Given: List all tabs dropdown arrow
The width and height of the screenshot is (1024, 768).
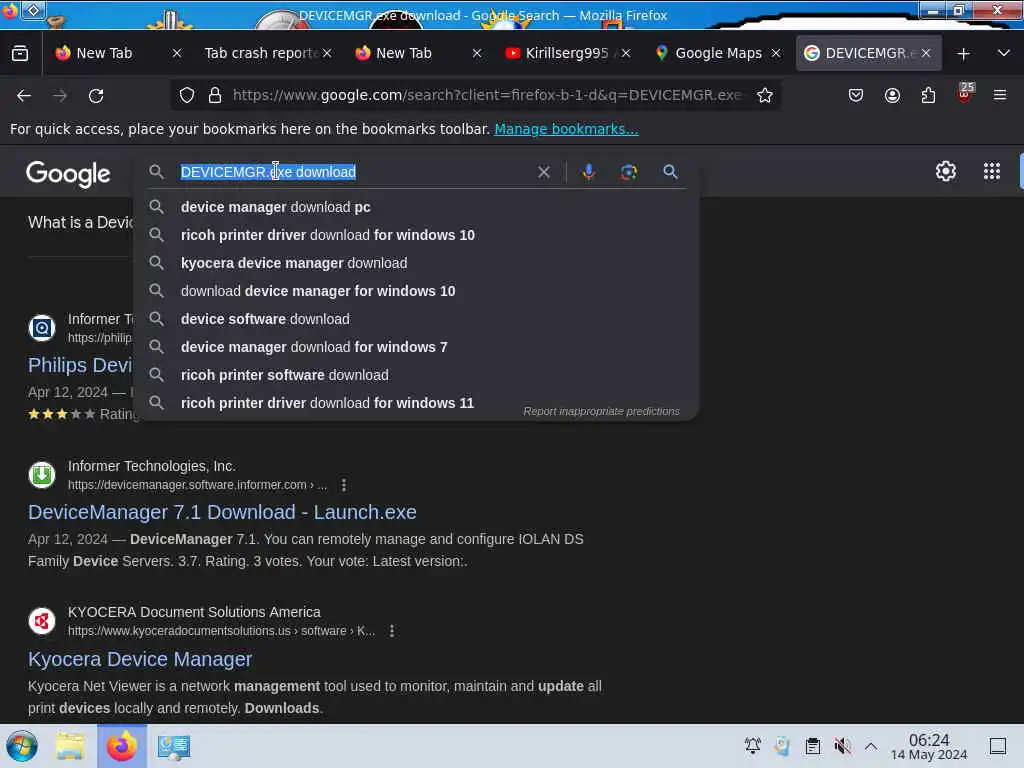Looking at the screenshot, I should (x=1004, y=53).
